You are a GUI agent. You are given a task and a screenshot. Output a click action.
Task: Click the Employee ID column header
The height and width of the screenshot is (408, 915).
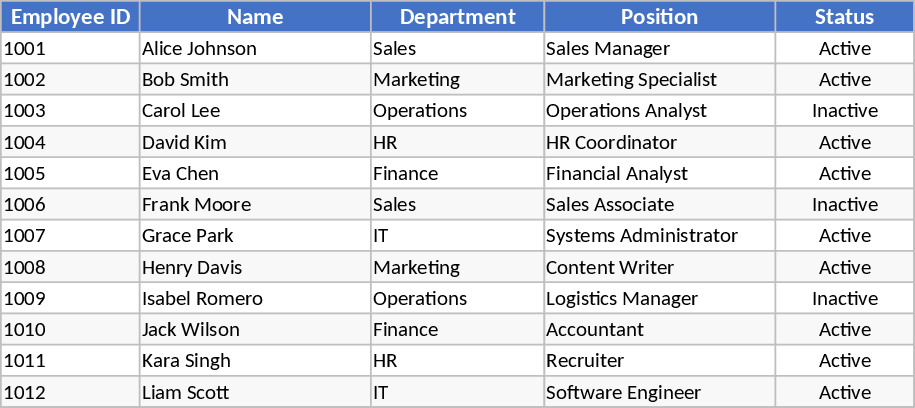(x=70, y=17)
